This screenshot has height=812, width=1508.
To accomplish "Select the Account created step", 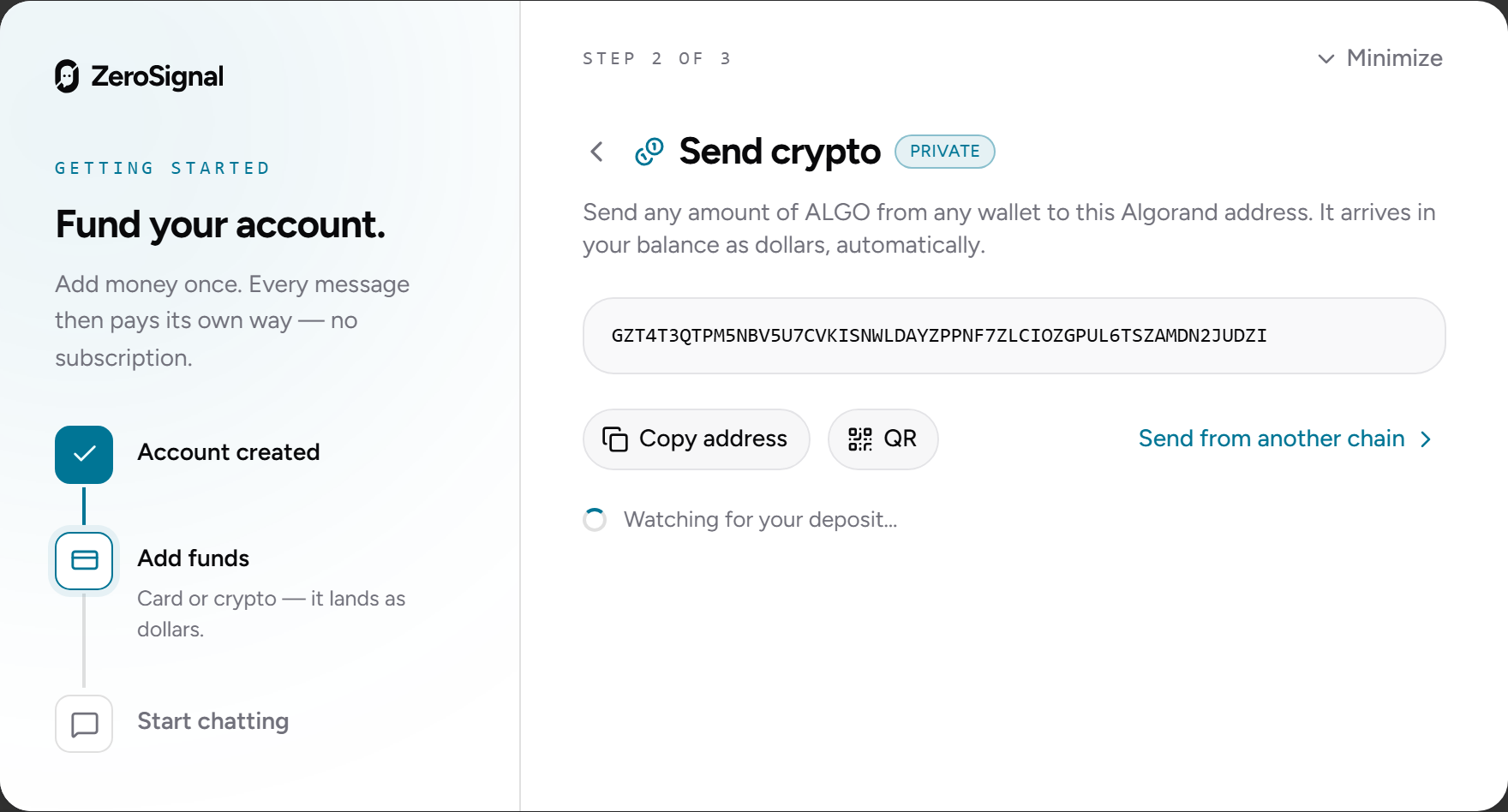I will pyautogui.click(x=229, y=452).
